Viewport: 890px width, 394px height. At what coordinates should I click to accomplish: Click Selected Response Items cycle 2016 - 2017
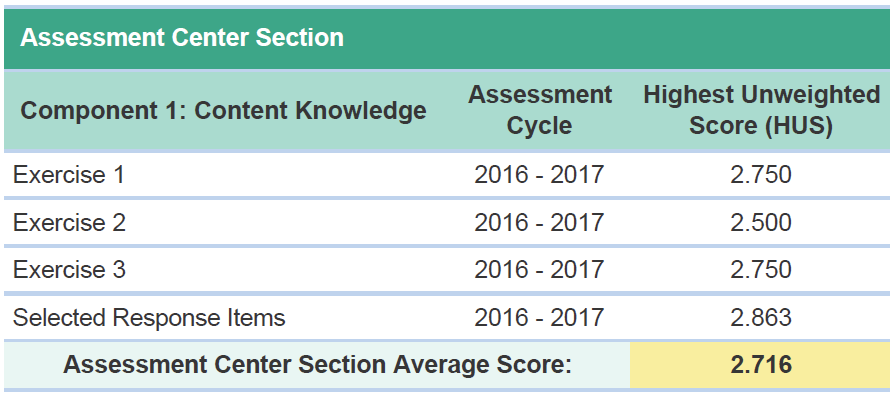pos(539,317)
